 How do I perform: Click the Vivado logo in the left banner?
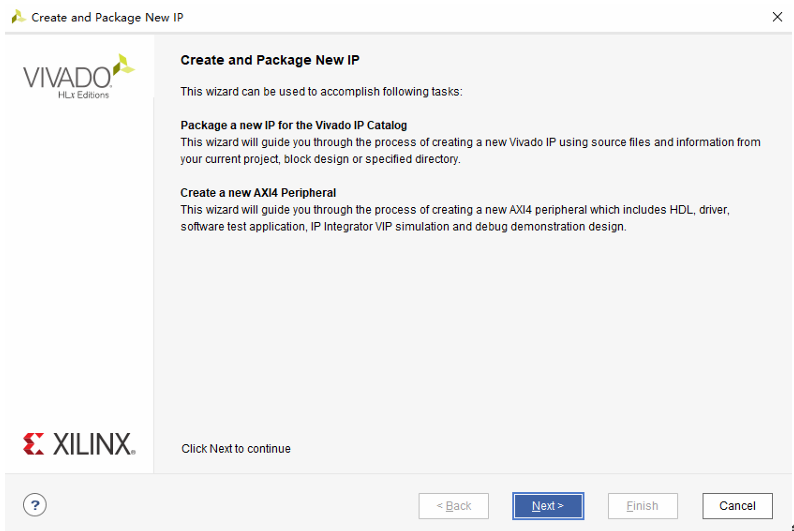click(x=67, y=77)
